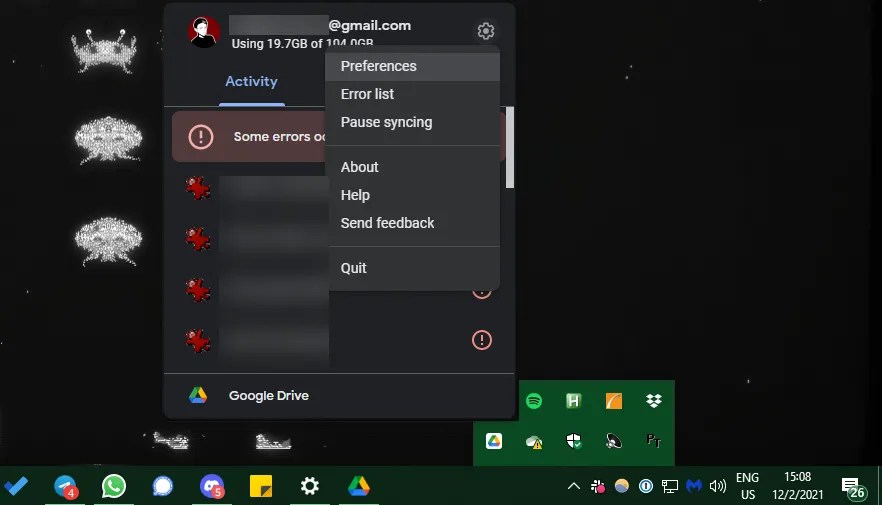This screenshot has height=505, width=882.
Task: Open Settings gear on the taskbar
Action: pyautogui.click(x=309, y=486)
